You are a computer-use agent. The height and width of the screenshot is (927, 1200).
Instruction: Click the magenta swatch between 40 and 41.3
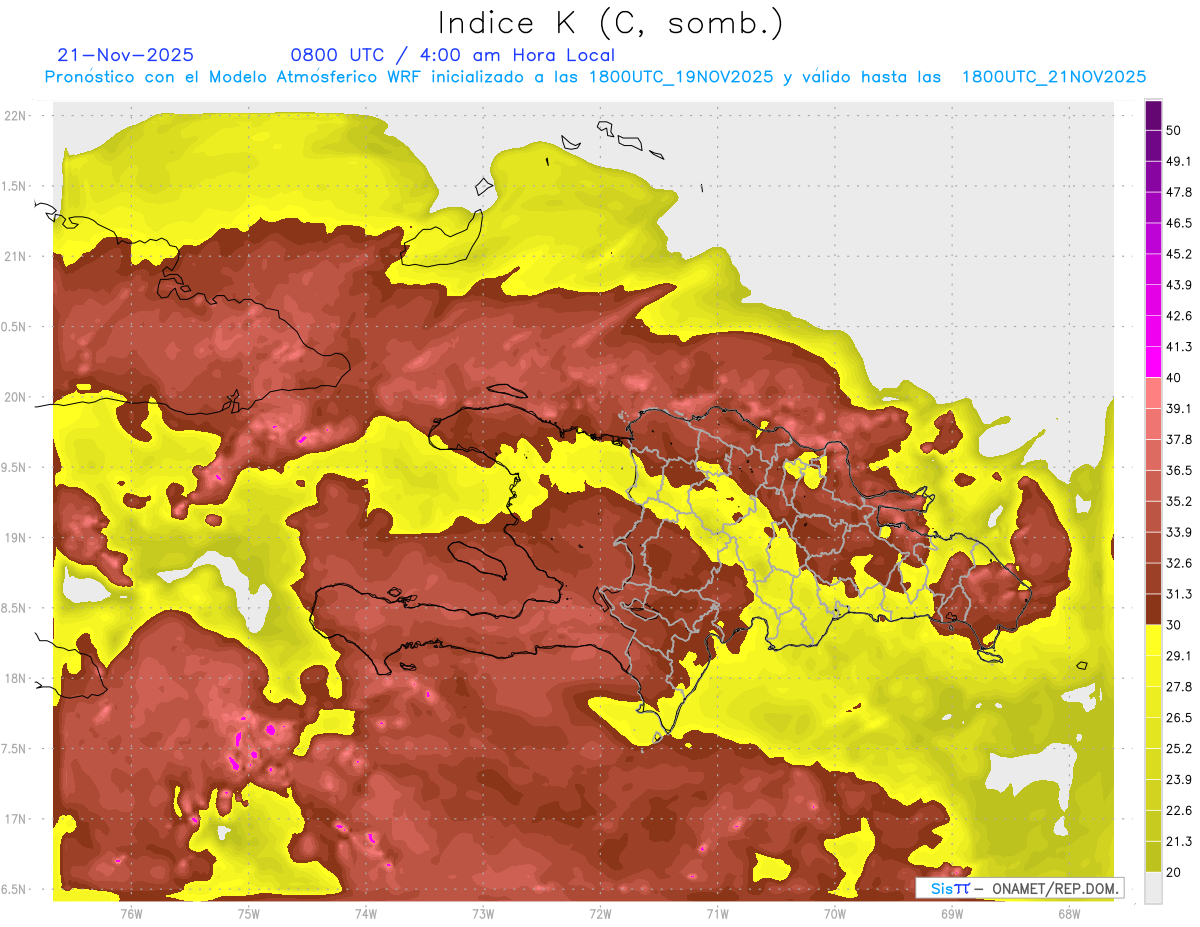(1153, 362)
